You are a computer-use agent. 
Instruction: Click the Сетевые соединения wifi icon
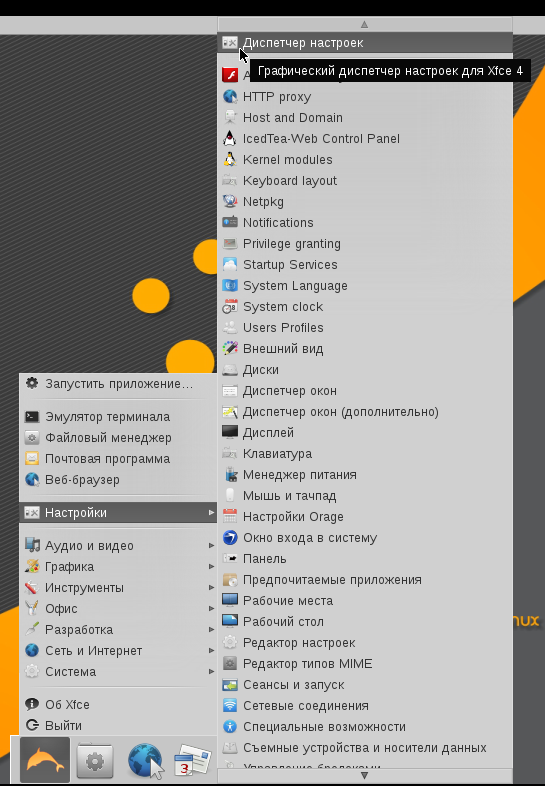[230, 705]
